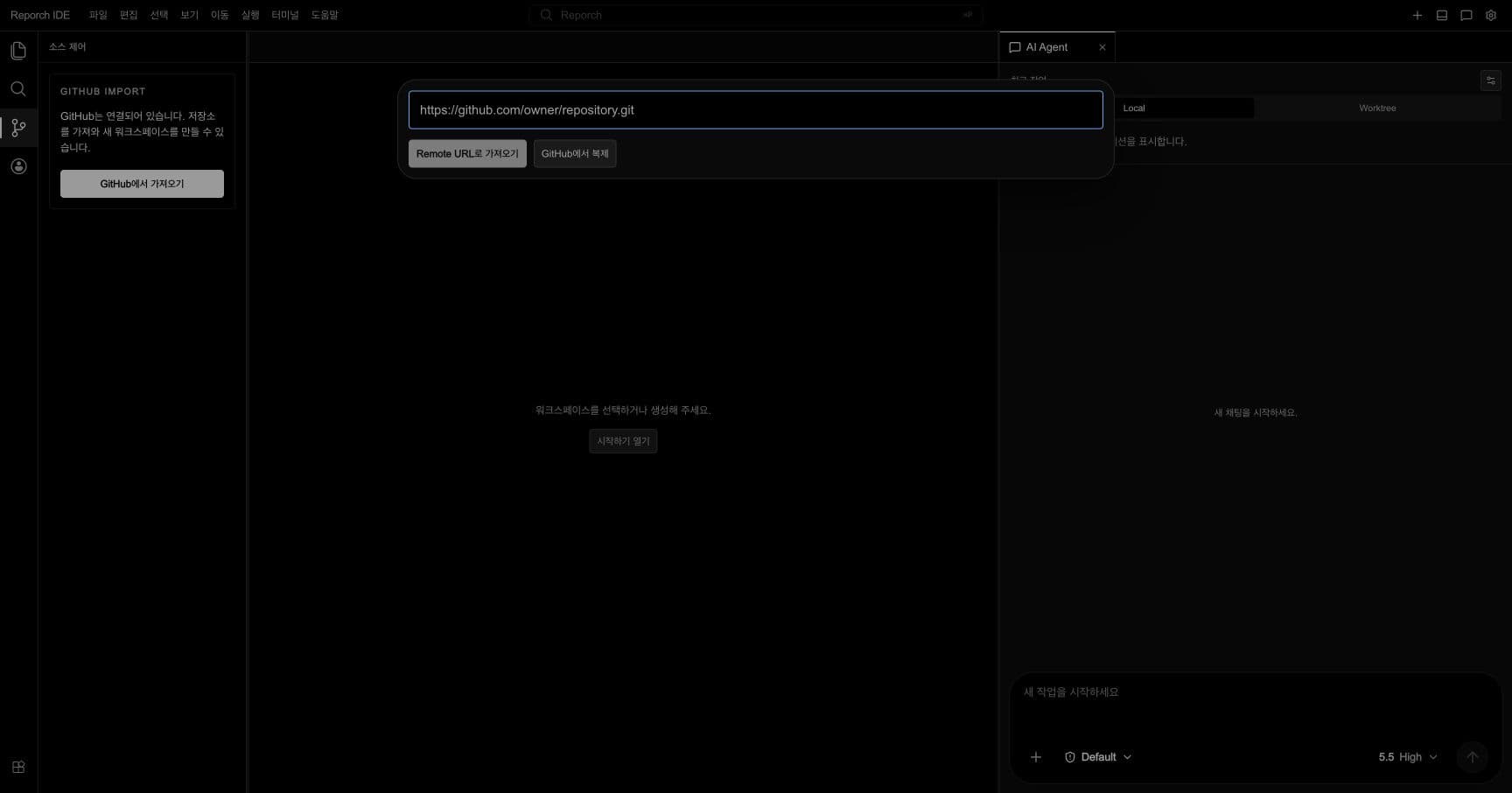Open settings gear icon in title bar
The width and height of the screenshot is (1512, 793).
click(x=1491, y=15)
